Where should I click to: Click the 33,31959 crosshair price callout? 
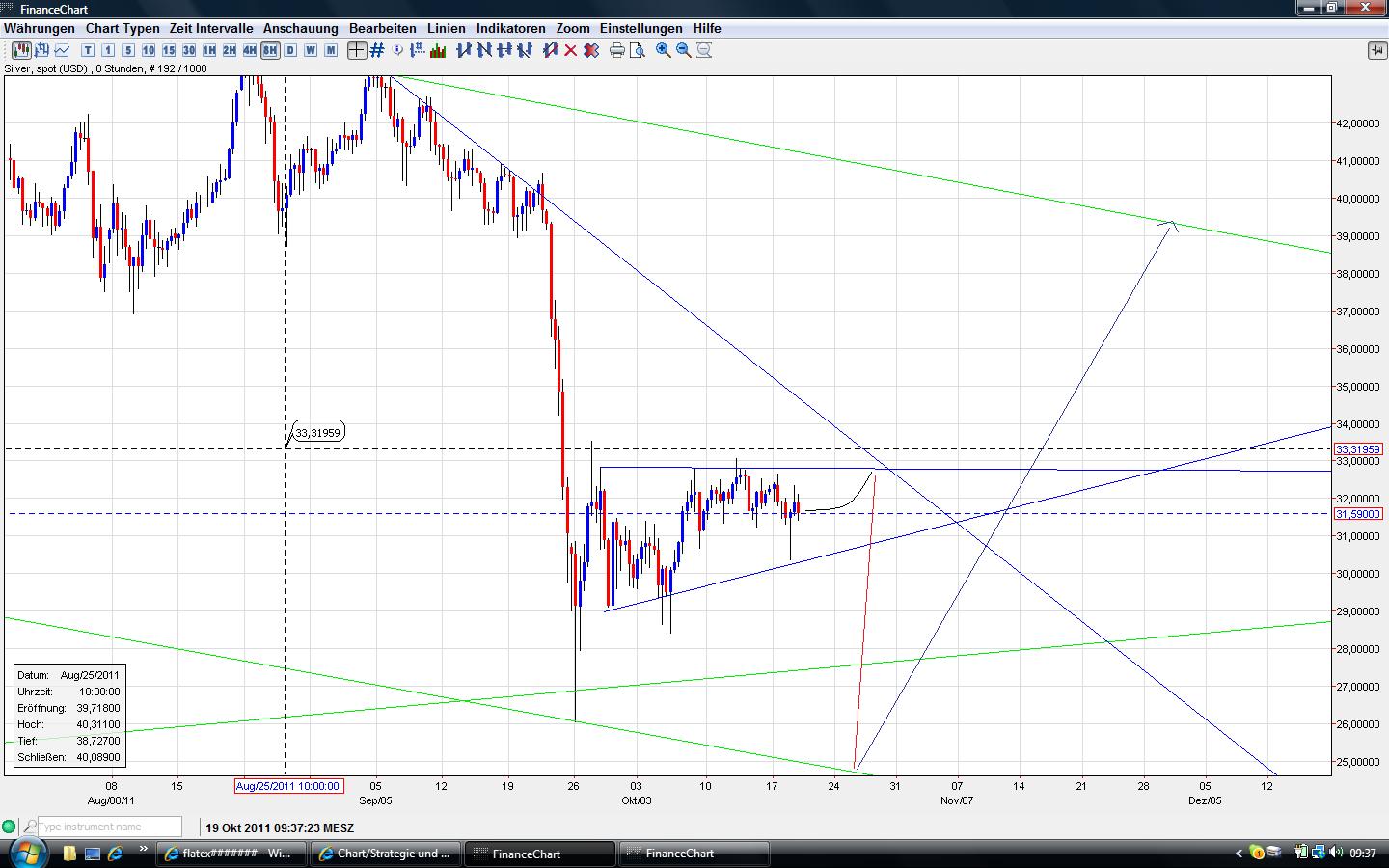tap(318, 433)
